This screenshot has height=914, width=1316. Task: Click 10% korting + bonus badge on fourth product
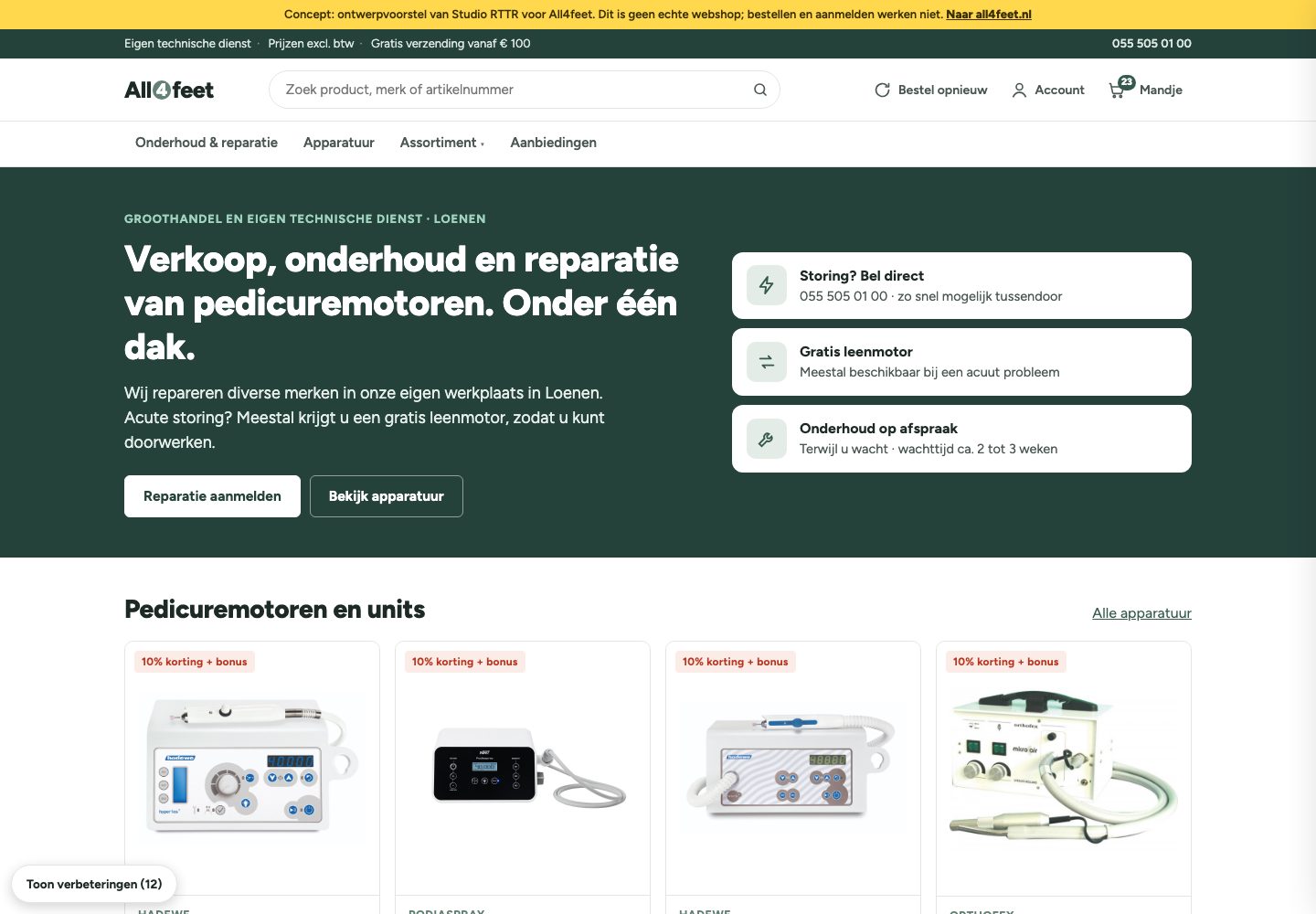pos(1005,662)
